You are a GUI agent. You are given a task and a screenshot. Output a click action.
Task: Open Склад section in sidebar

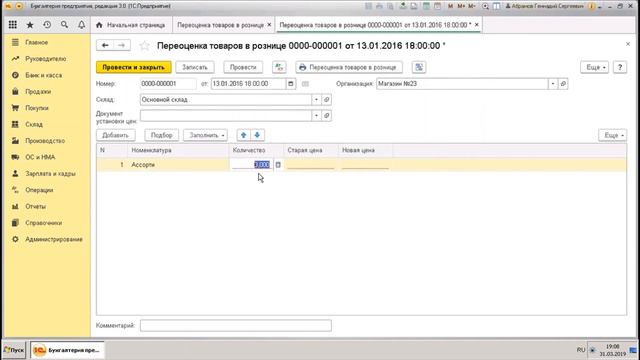click(34, 124)
